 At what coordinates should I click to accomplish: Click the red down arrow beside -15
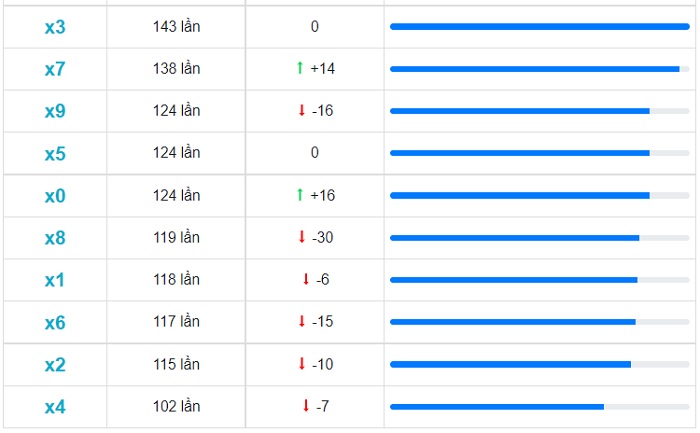pos(301,321)
